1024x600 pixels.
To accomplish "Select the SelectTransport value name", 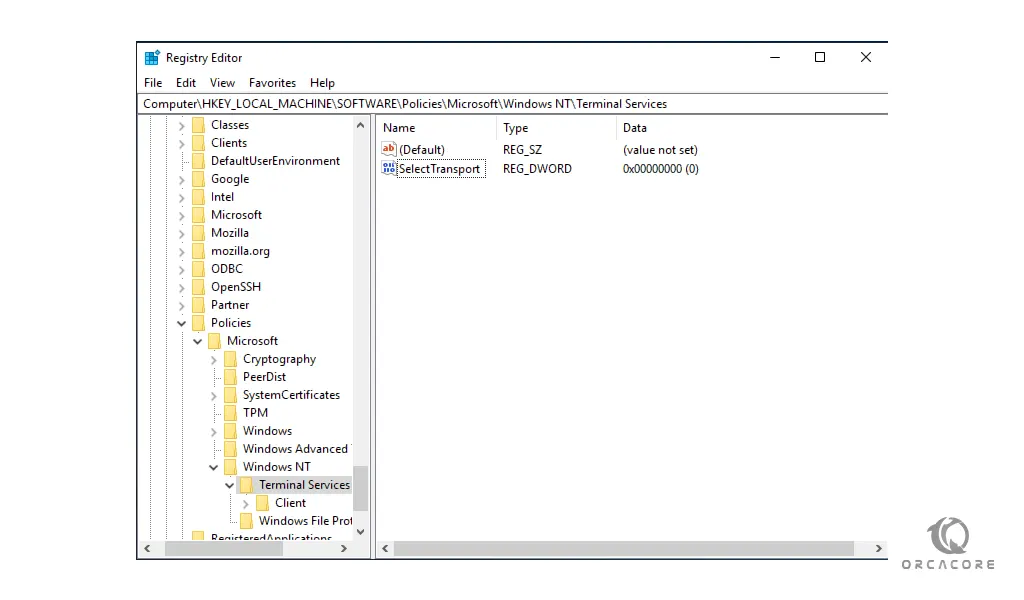I will [440, 168].
